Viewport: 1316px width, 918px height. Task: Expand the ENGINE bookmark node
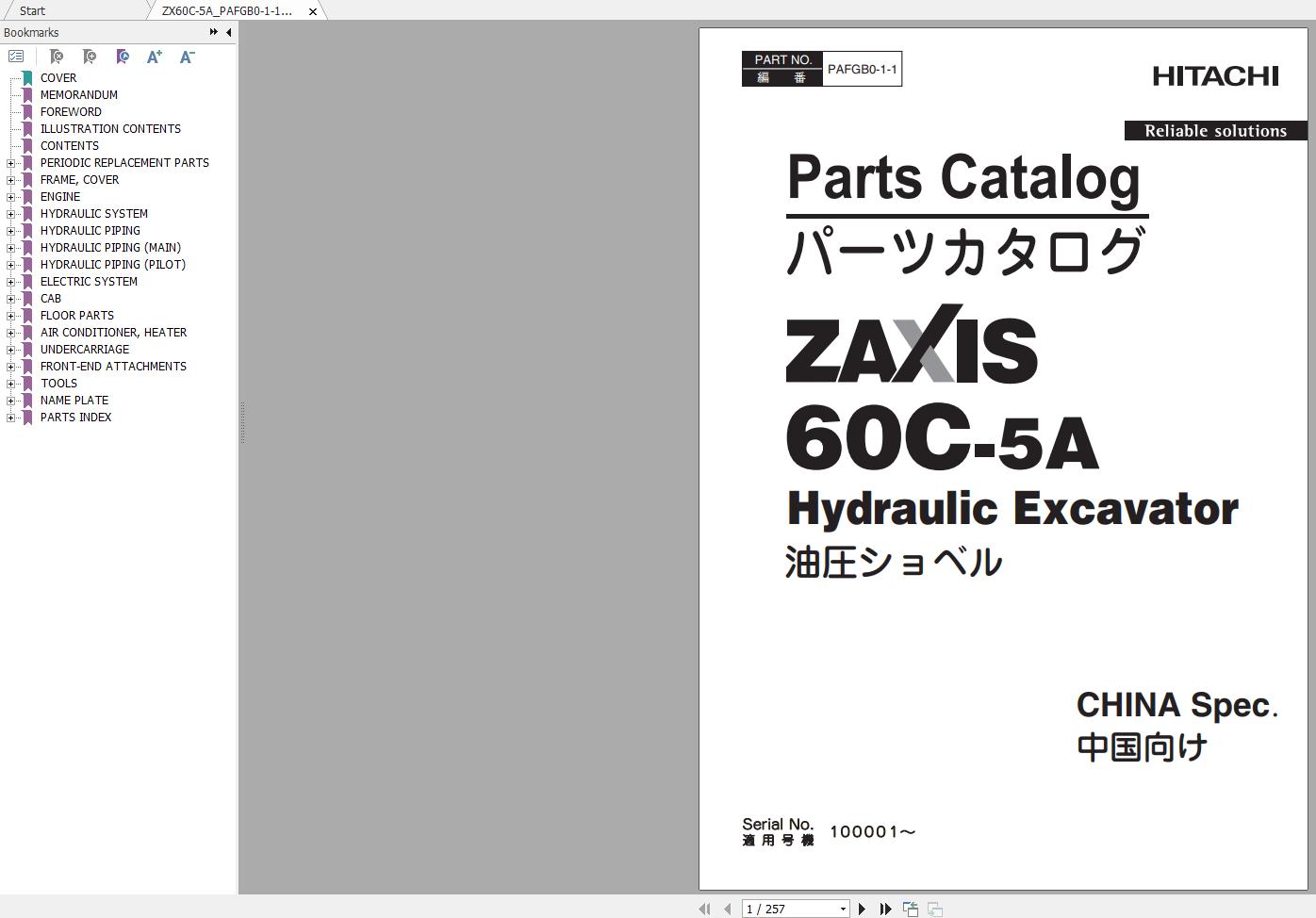coord(10,197)
